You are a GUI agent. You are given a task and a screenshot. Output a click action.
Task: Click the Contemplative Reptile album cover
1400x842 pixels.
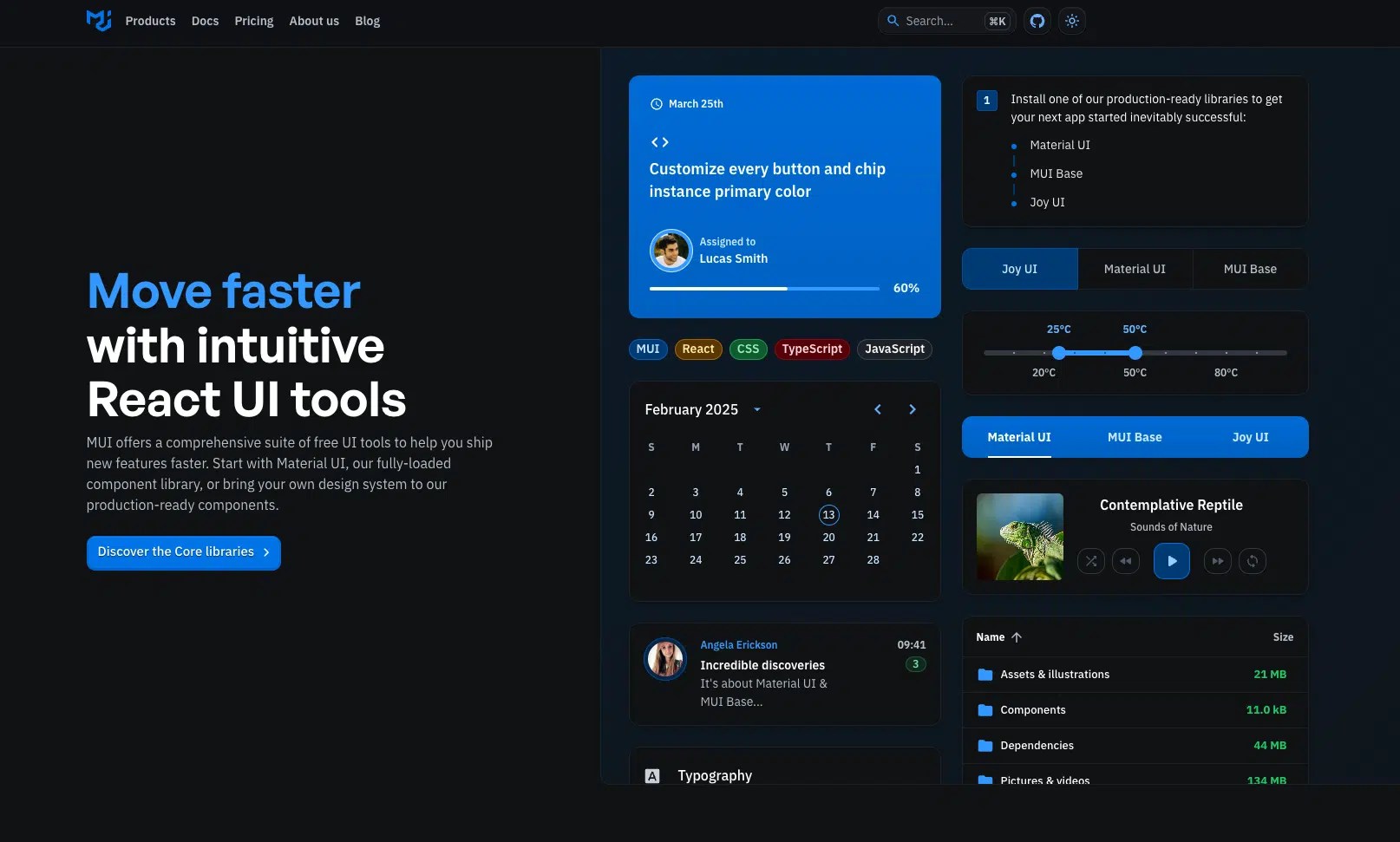coord(1020,537)
